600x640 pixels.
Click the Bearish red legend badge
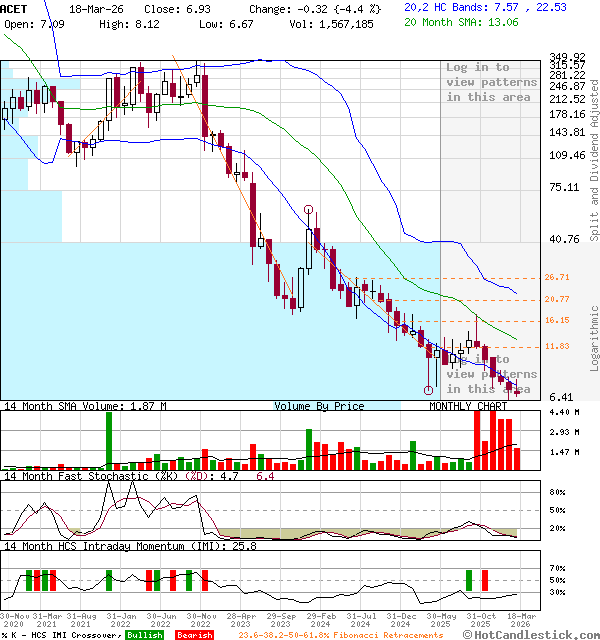pos(194,635)
